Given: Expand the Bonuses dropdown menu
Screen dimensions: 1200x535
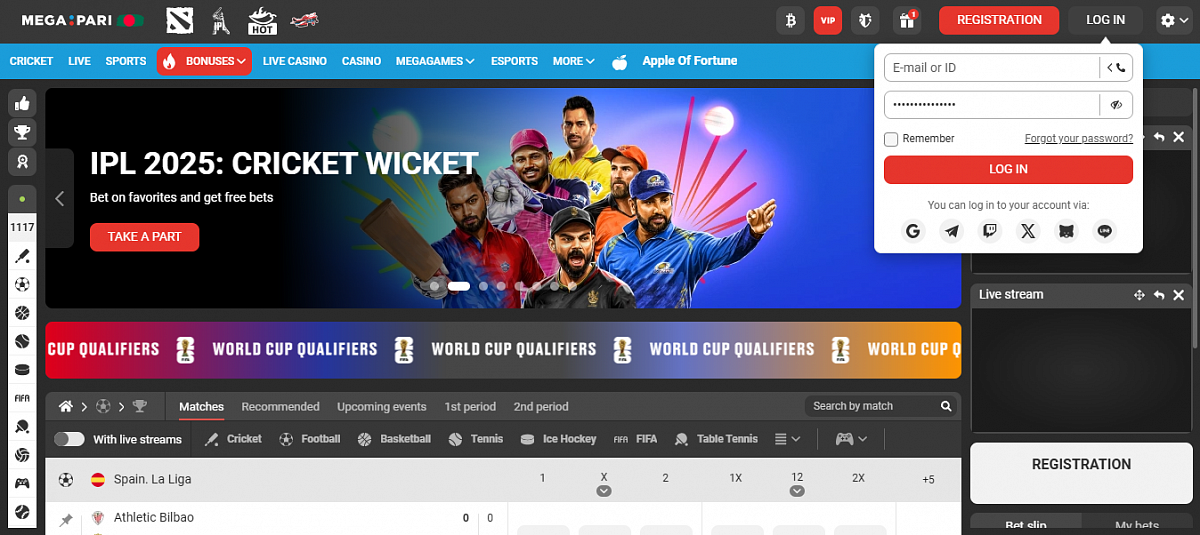Looking at the screenshot, I should coord(204,61).
